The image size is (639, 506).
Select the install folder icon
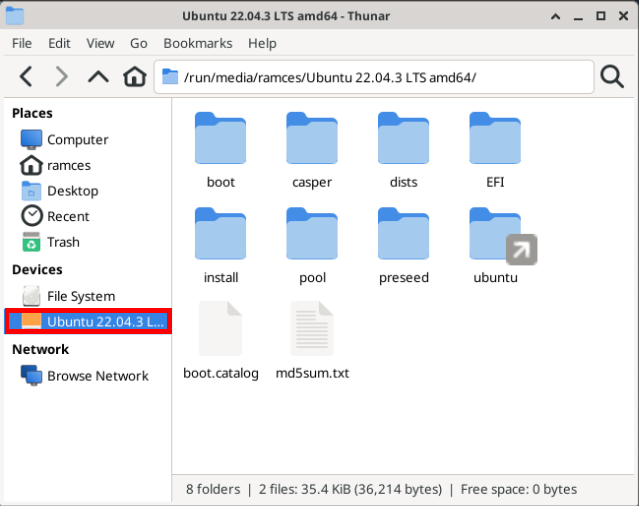[220, 234]
